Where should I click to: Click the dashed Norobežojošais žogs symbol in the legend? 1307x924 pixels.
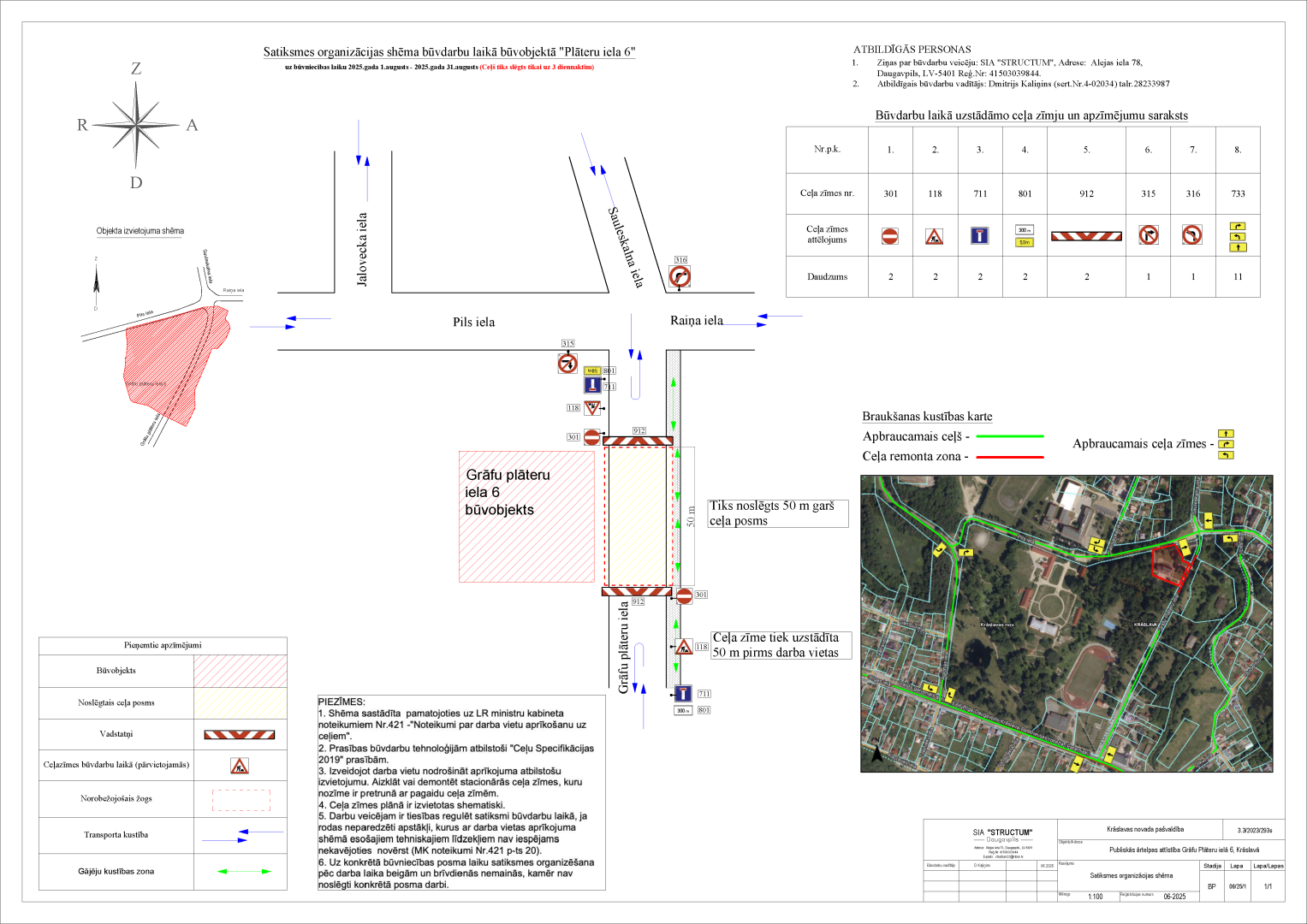click(x=241, y=801)
